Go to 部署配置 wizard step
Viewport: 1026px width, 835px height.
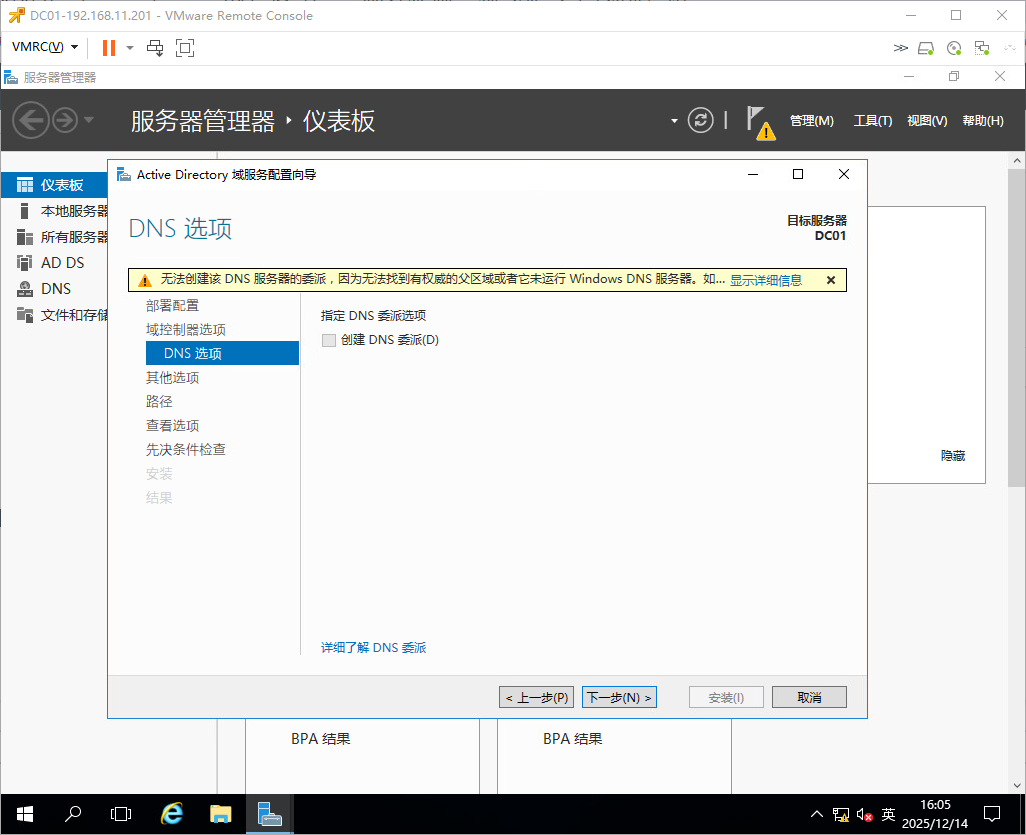(x=172, y=306)
